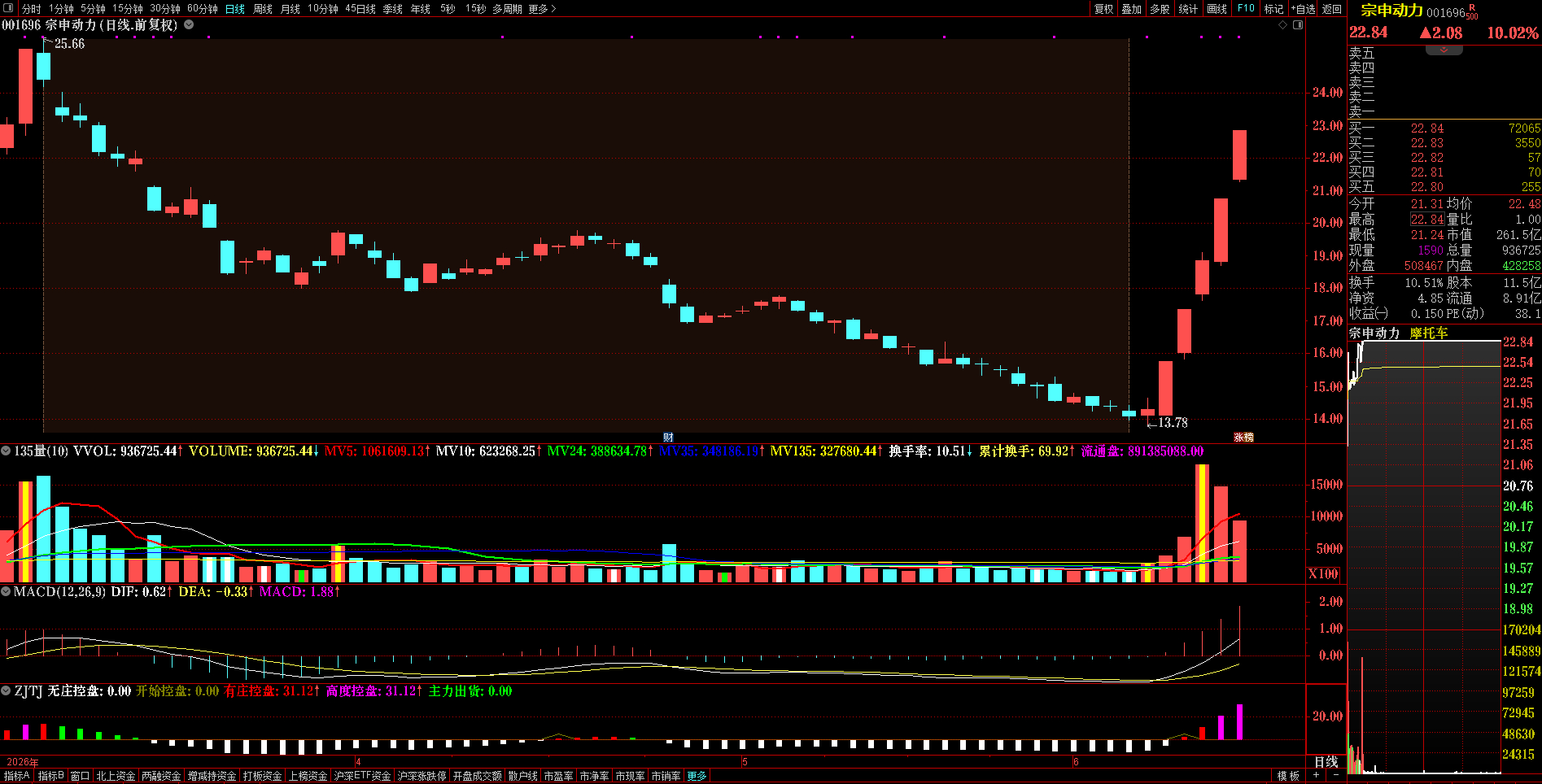Toggle the right panel layout icon
1542x784 pixels.
pos(1298,24)
